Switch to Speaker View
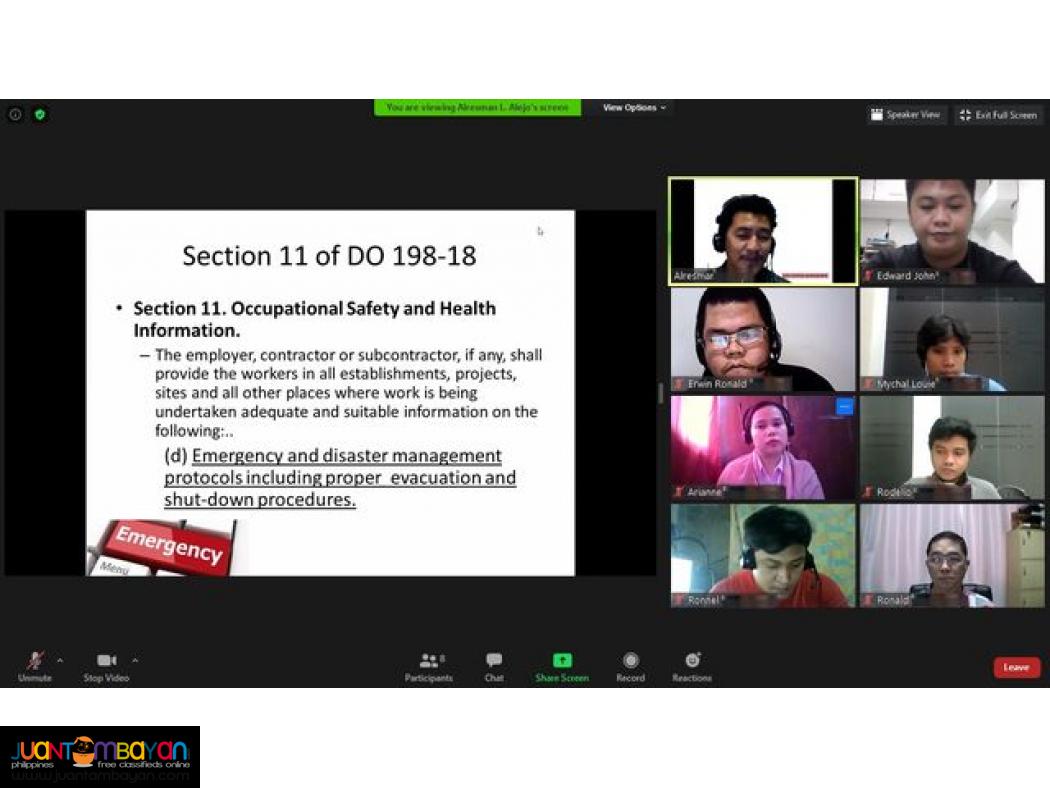The width and height of the screenshot is (1050, 788). click(906, 115)
